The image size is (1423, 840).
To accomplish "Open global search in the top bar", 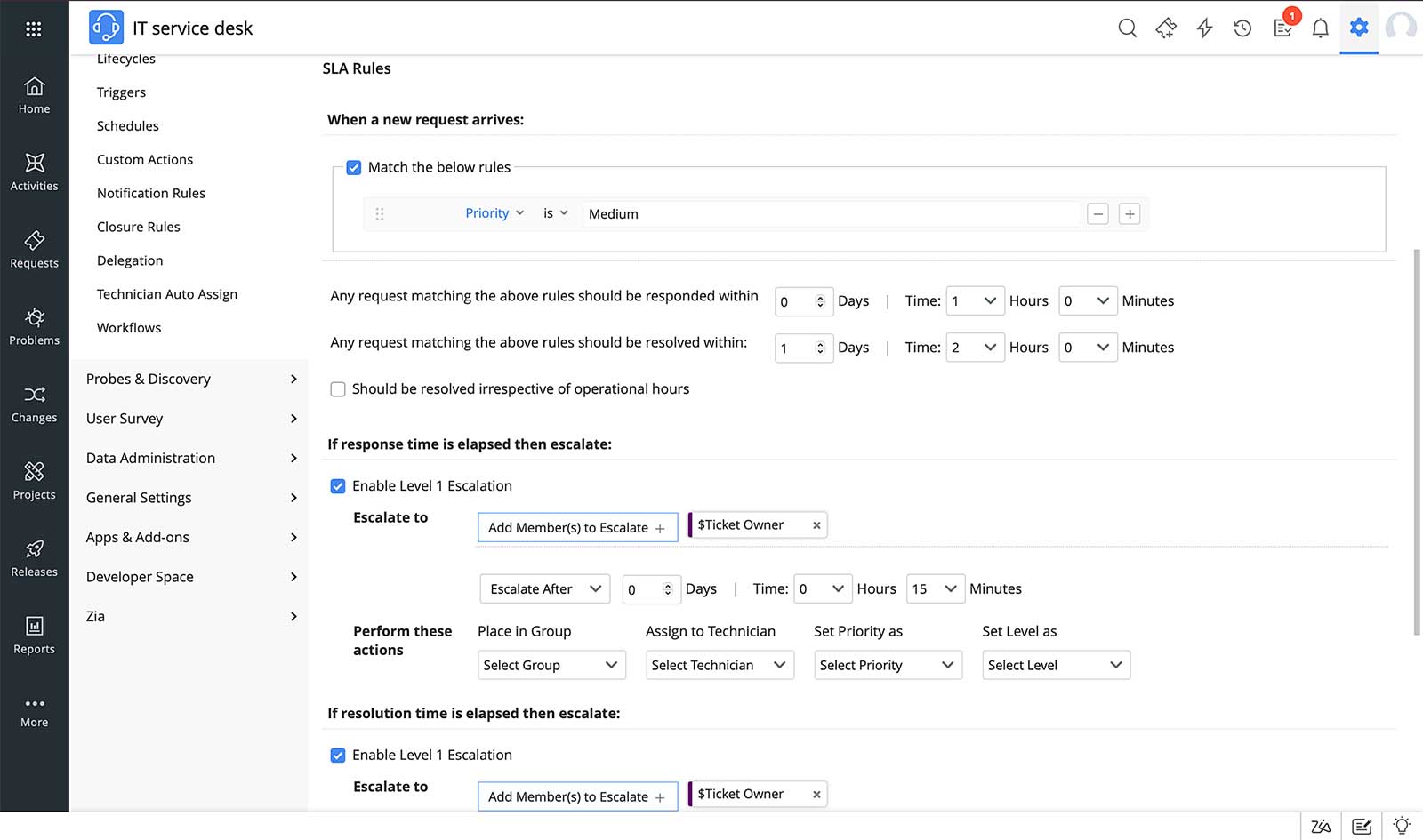I will (x=1127, y=28).
